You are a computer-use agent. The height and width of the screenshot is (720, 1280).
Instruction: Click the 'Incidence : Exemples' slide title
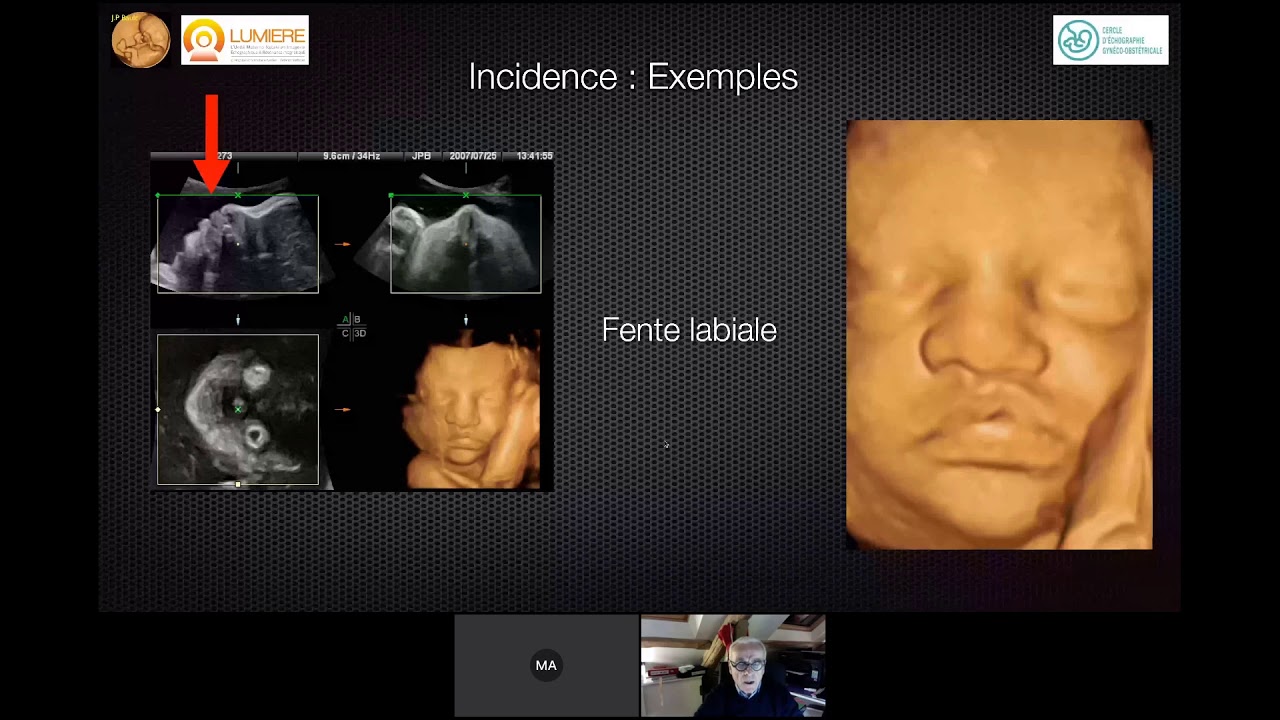[x=633, y=77]
